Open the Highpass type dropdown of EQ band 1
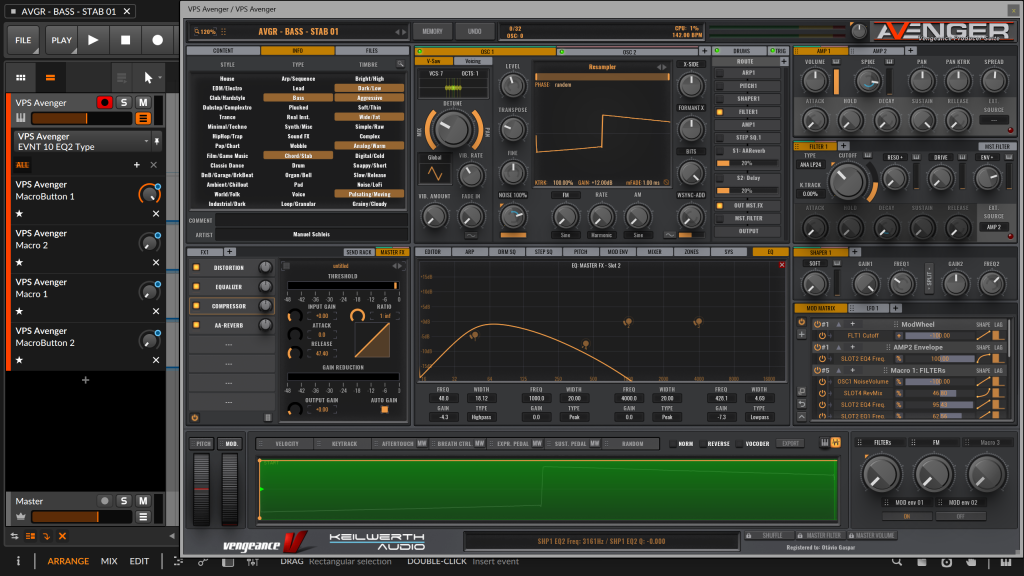Image resolution: width=1024 pixels, height=576 pixels. point(481,417)
